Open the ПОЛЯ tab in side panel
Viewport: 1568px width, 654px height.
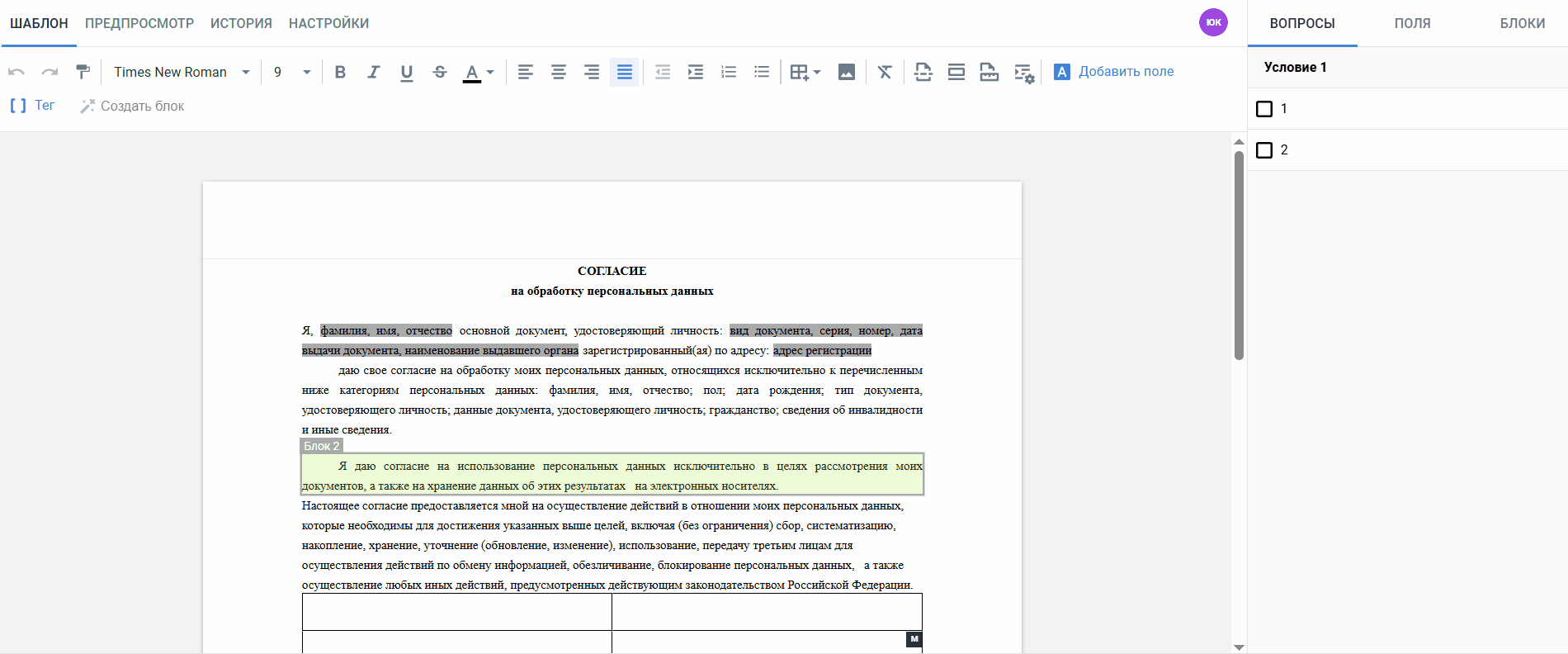(1412, 23)
